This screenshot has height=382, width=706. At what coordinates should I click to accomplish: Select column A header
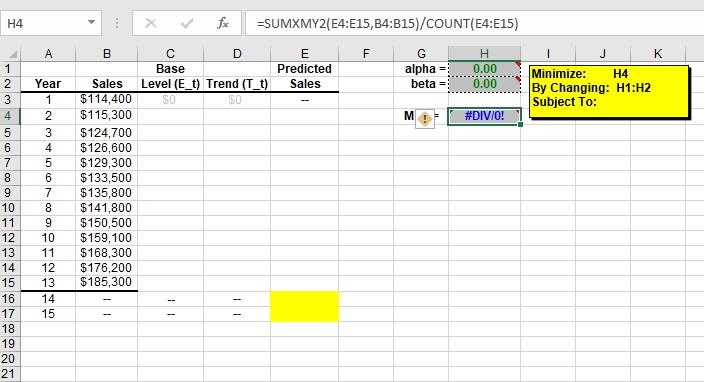click(48, 54)
